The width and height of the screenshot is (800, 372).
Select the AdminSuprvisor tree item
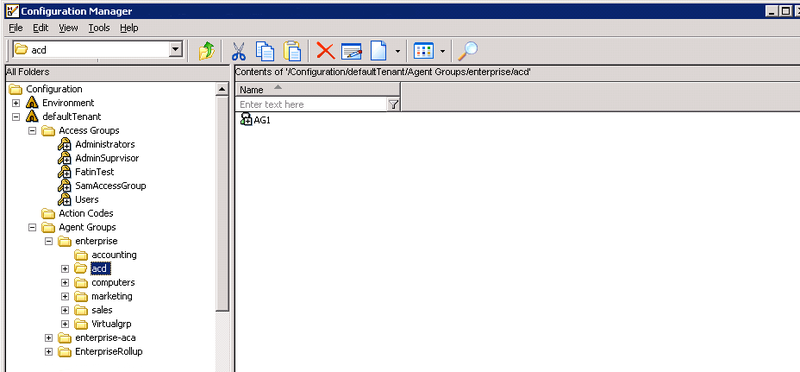coord(107,158)
